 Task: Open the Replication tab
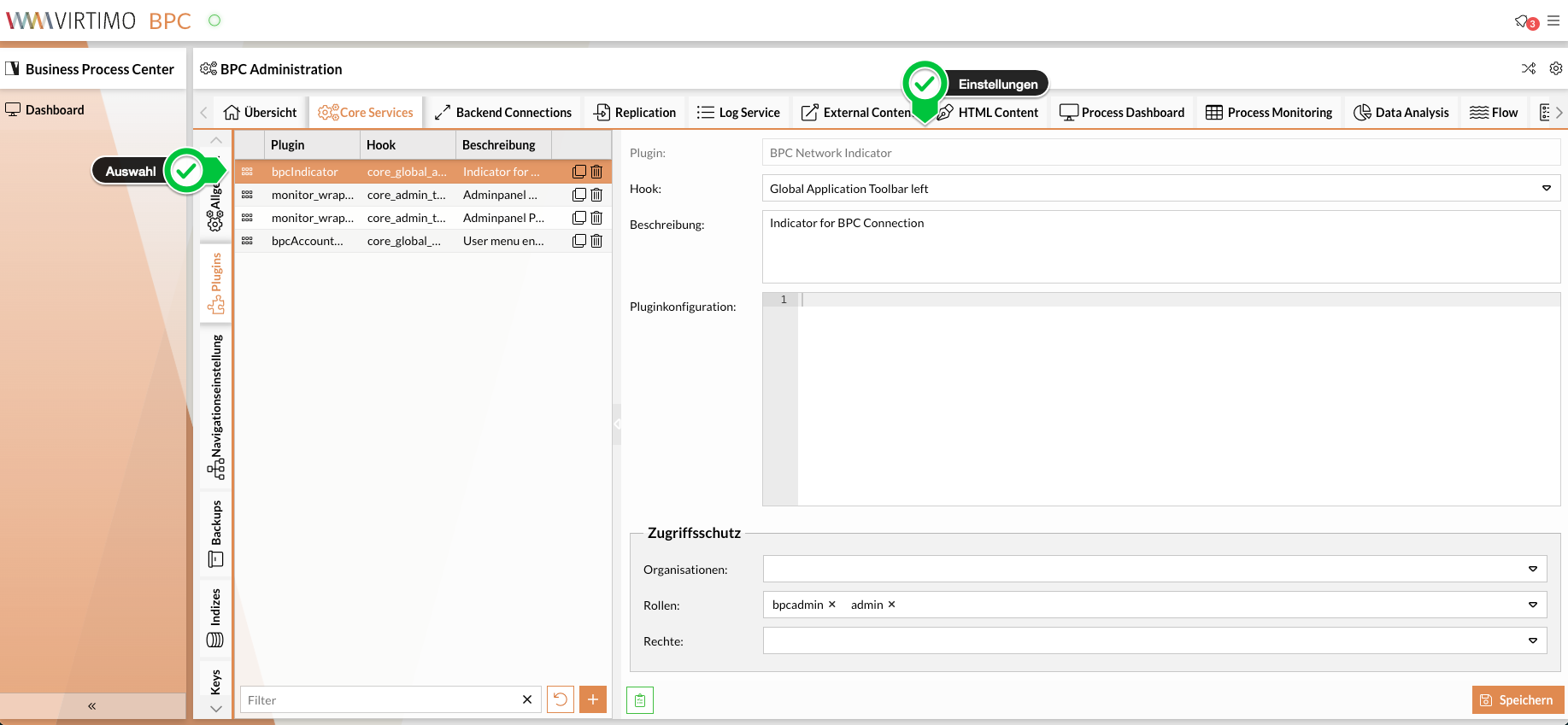(x=635, y=112)
